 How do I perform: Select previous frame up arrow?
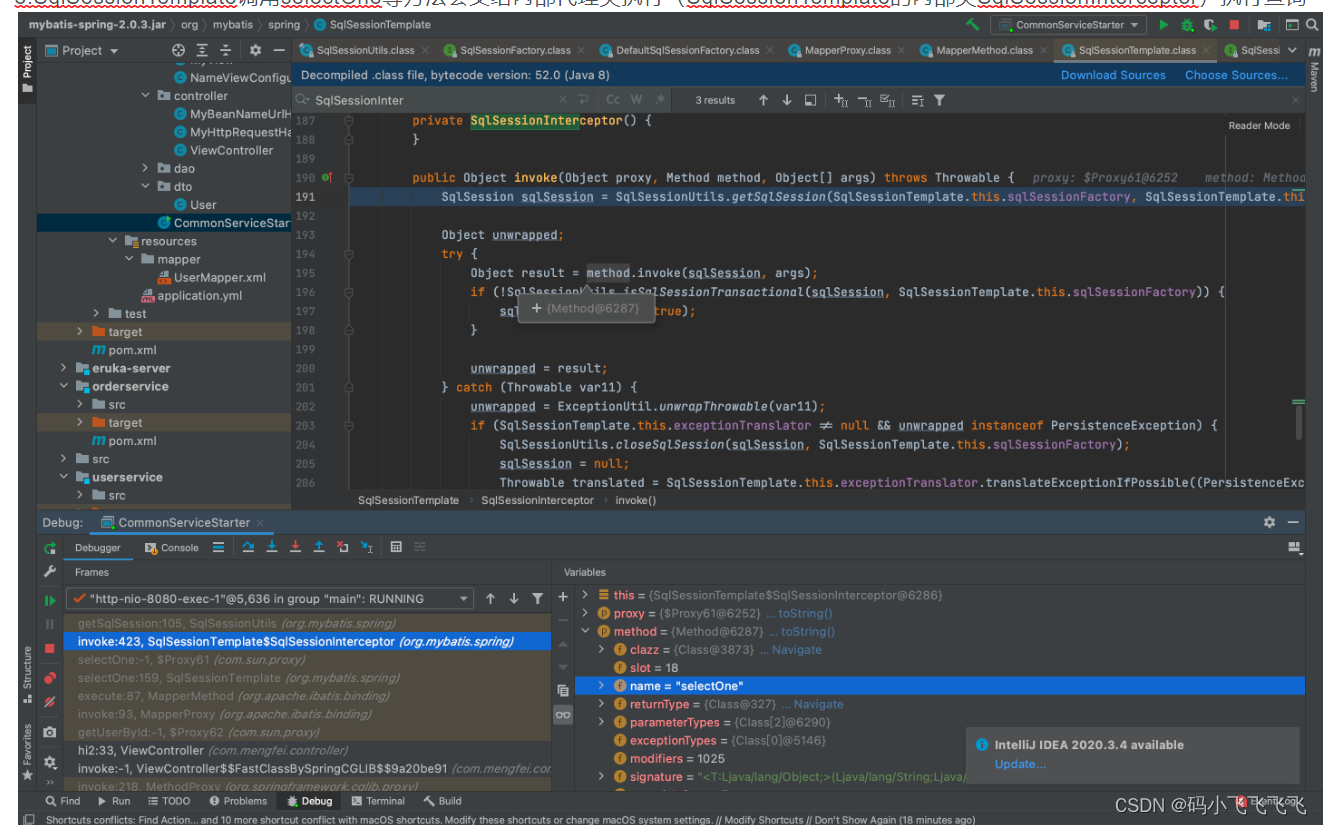pos(490,598)
